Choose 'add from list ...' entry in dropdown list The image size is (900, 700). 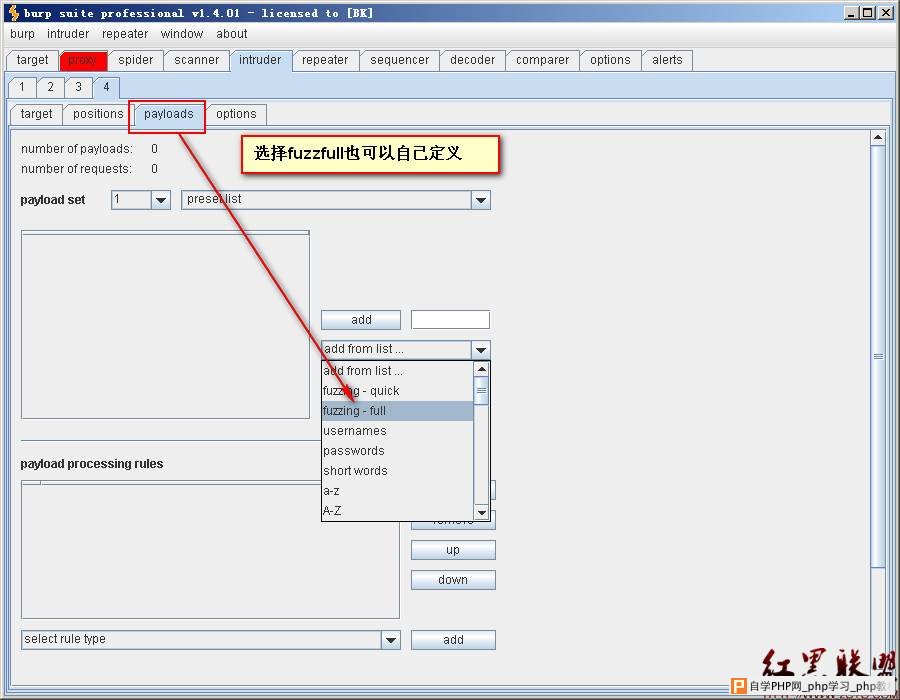pos(397,371)
